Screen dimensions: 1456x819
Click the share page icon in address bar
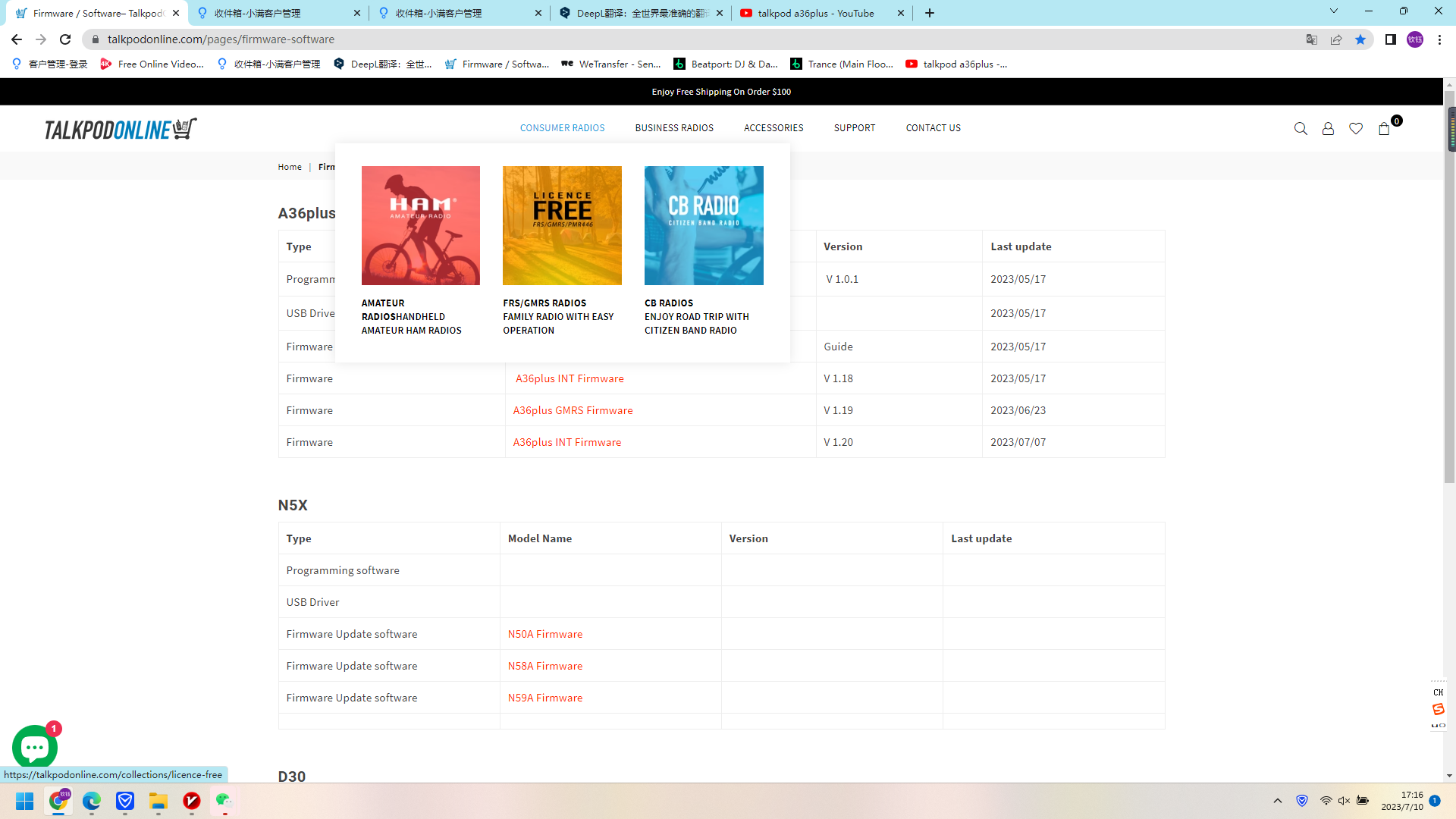[x=1336, y=39]
